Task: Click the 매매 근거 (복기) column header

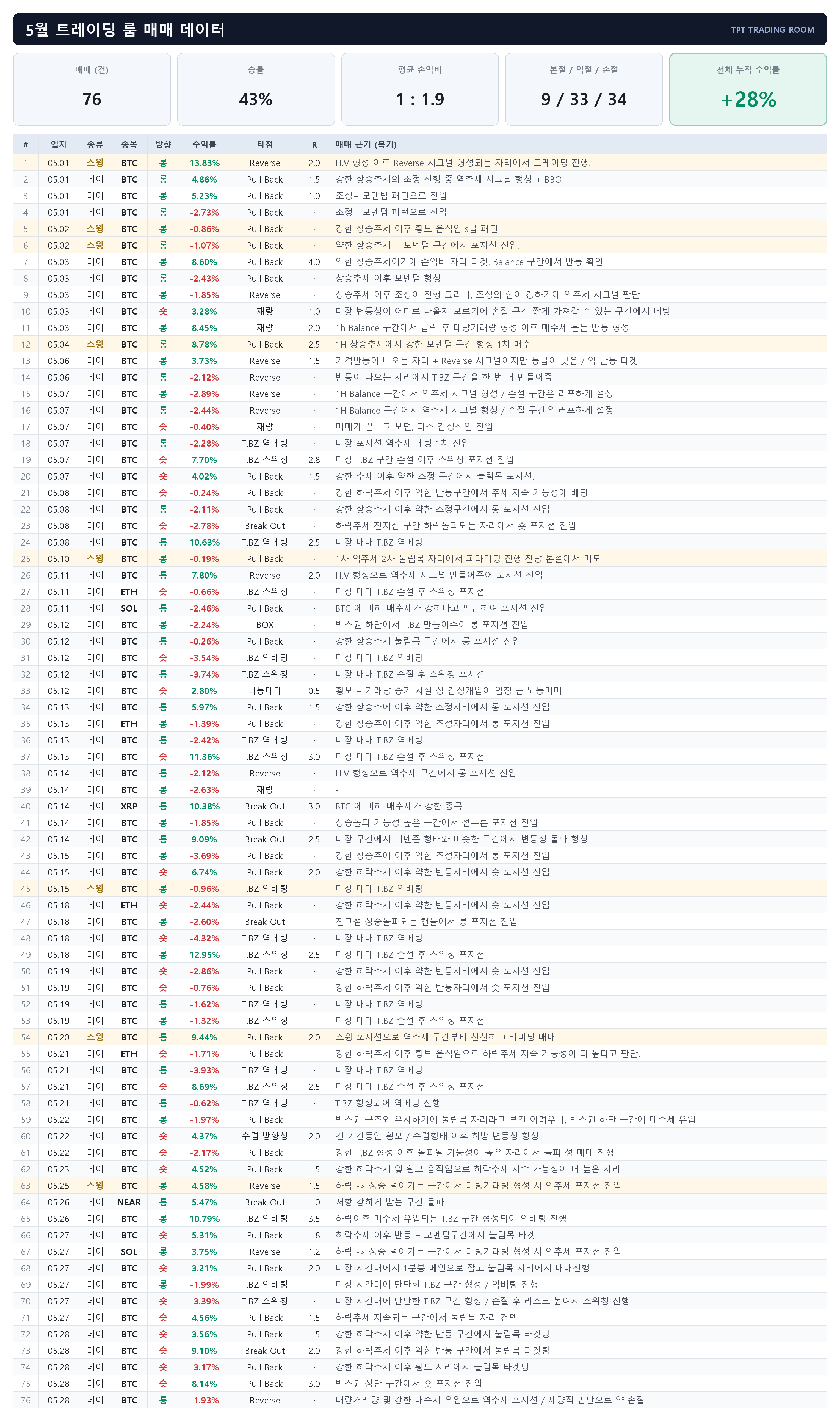Action: (366, 144)
